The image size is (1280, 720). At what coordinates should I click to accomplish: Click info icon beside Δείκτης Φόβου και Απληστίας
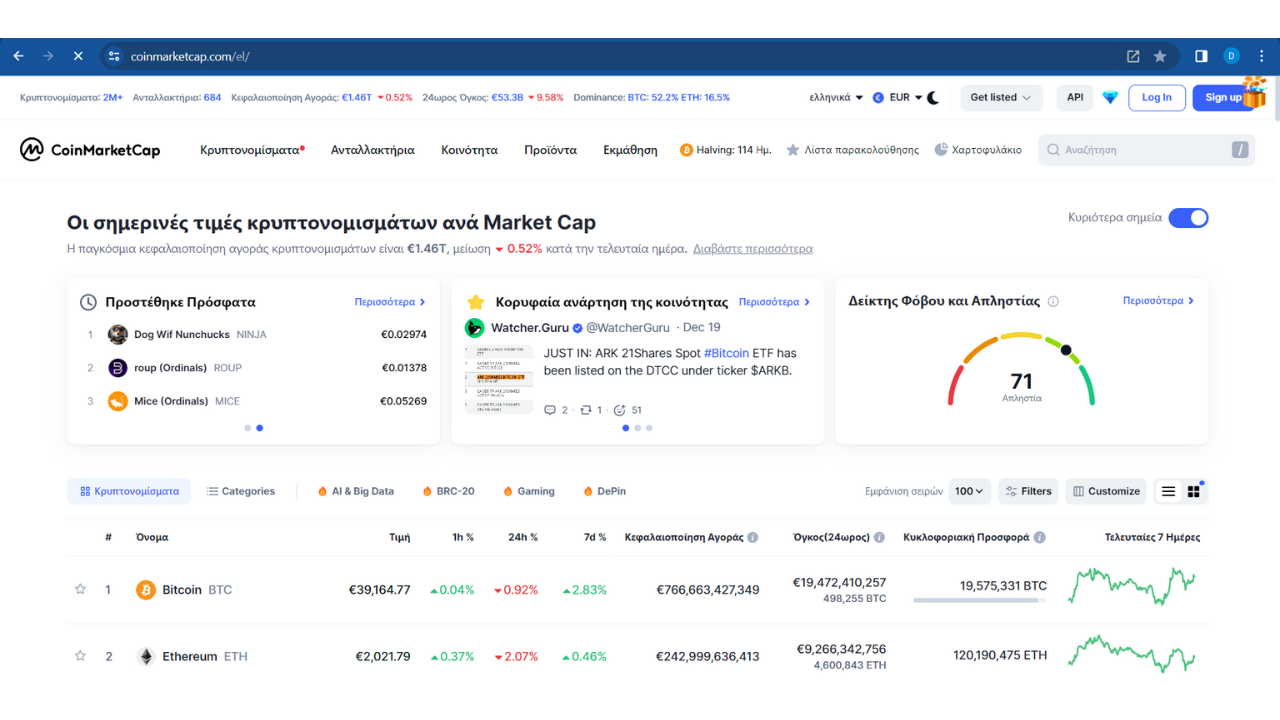[1053, 301]
